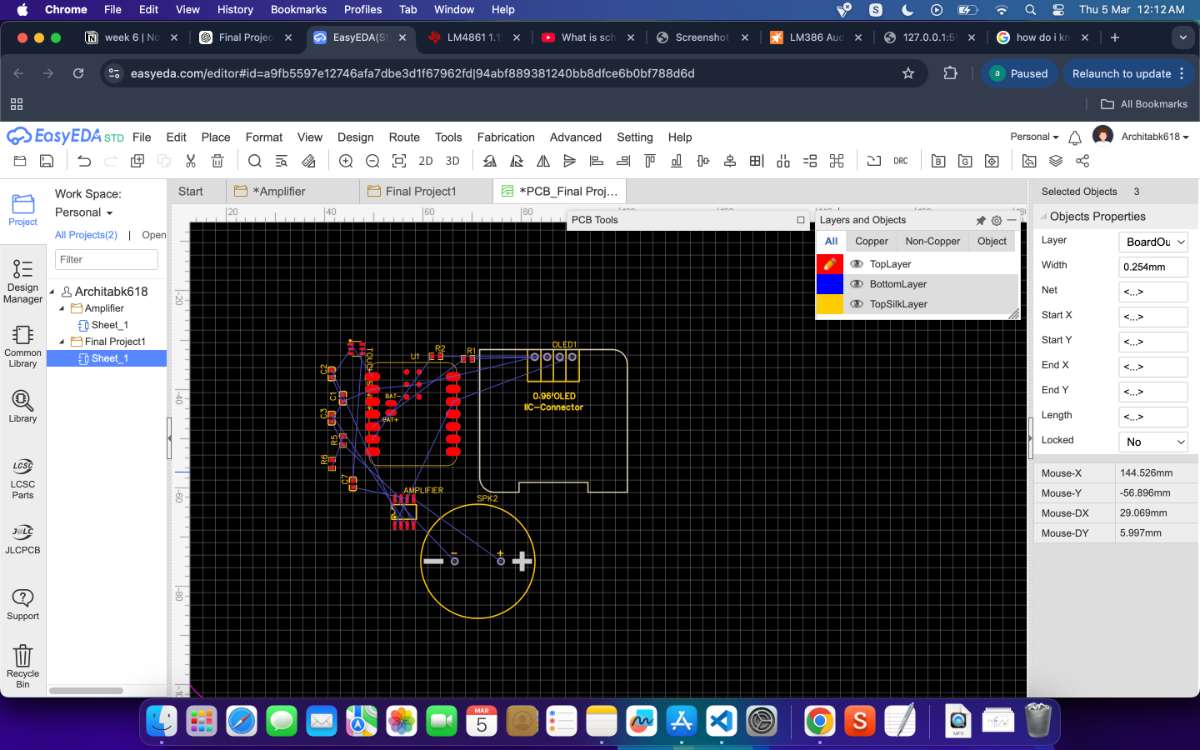Screen dimensions: 1200x750
Task: Toggle TopSilkLayer visibility eye
Action: (x=856, y=304)
